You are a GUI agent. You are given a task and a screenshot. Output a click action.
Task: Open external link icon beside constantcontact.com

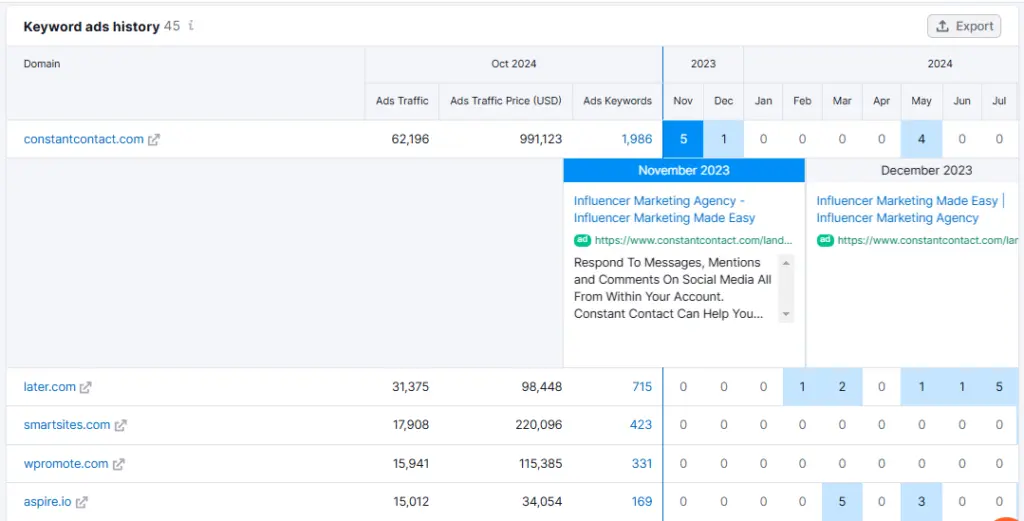click(x=154, y=140)
